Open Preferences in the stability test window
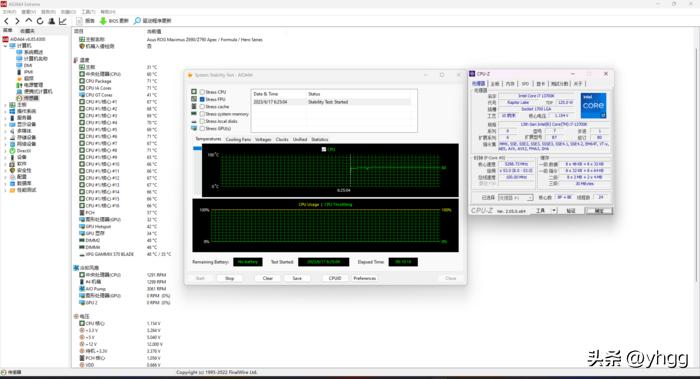Image resolution: width=700 pixels, height=379 pixels. tap(365, 278)
